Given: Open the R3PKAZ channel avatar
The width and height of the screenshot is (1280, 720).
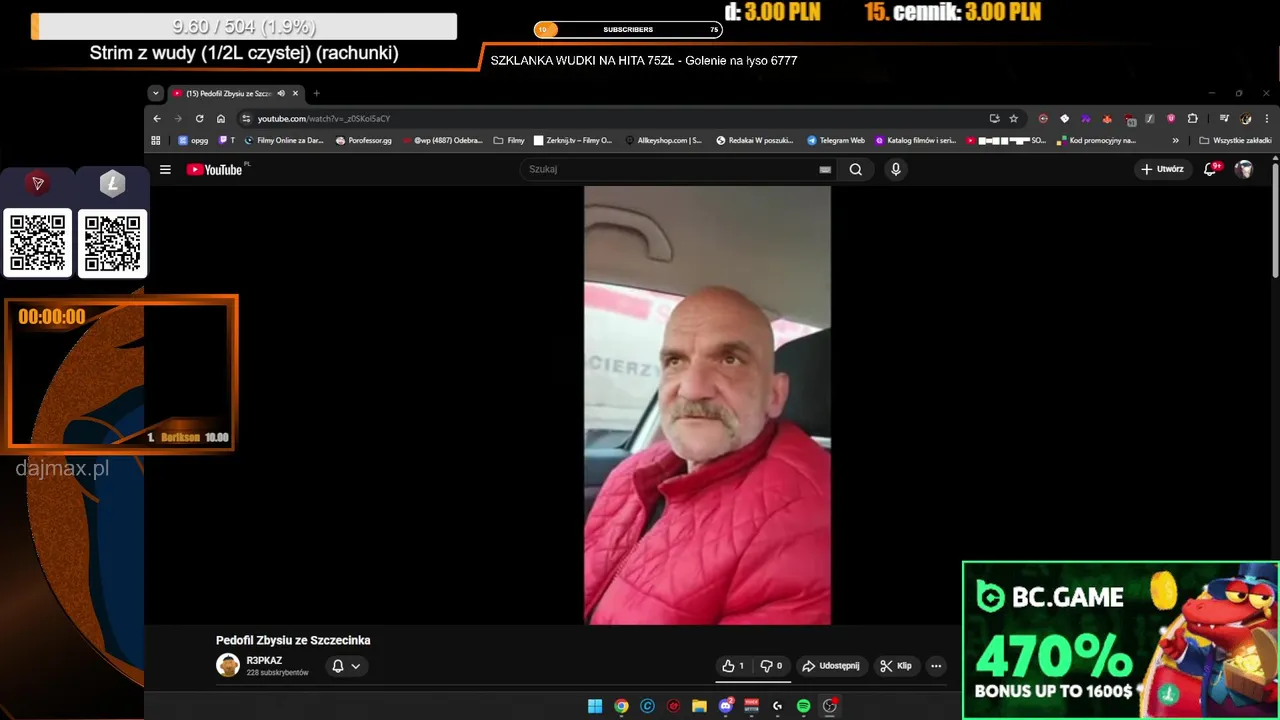Looking at the screenshot, I should click(x=228, y=665).
